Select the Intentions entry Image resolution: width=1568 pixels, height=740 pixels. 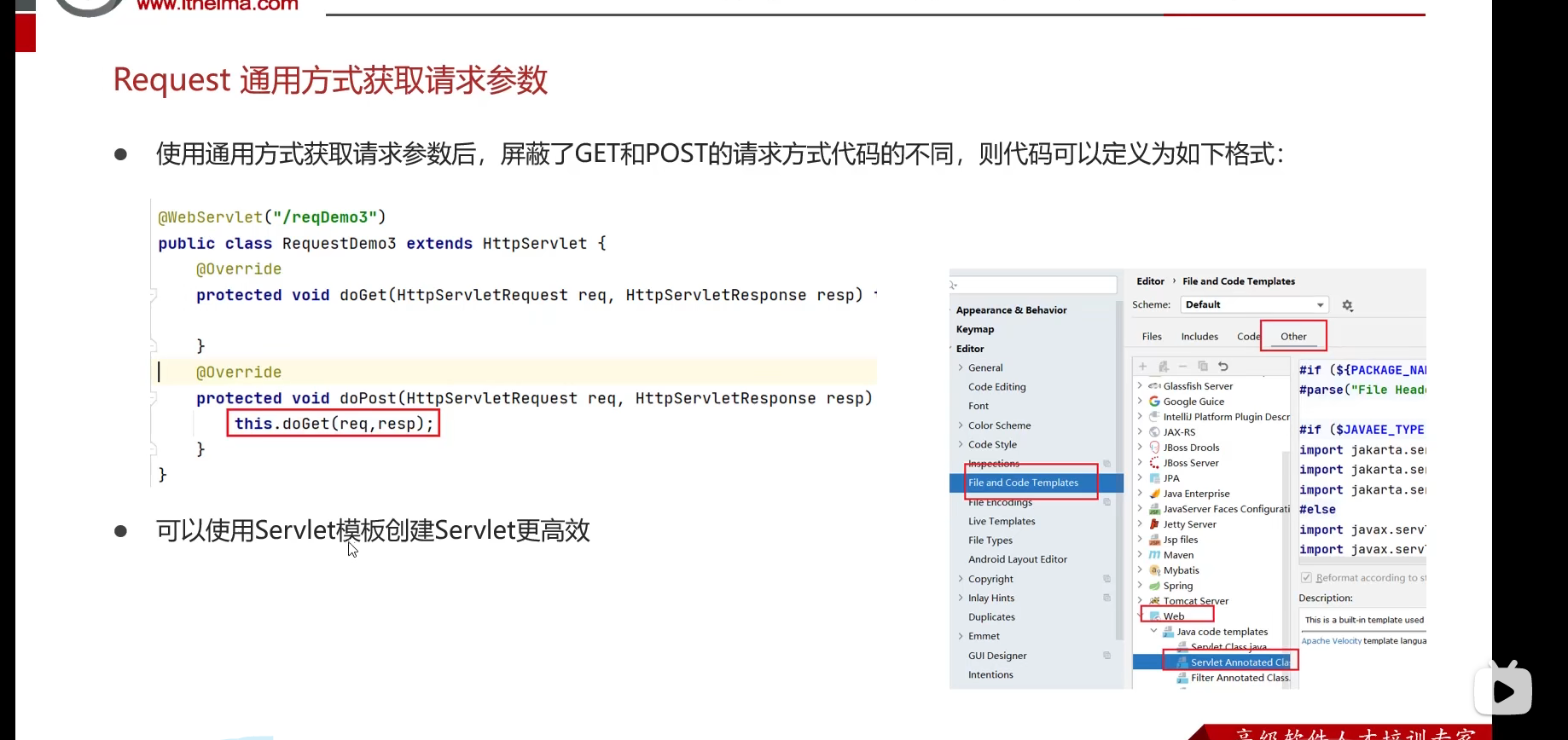(x=990, y=675)
